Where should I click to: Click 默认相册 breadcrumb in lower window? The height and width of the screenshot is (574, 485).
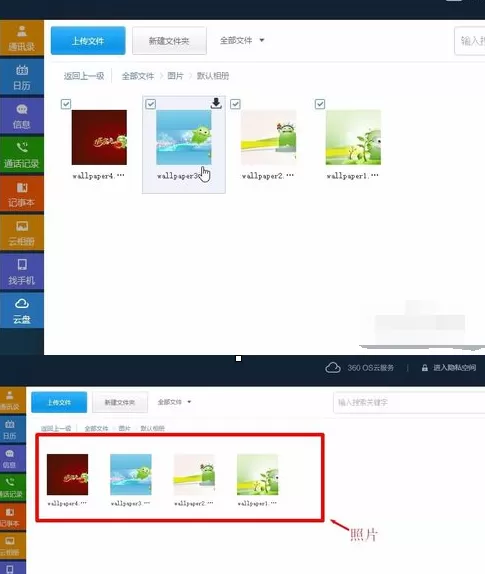tap(153, 428)
